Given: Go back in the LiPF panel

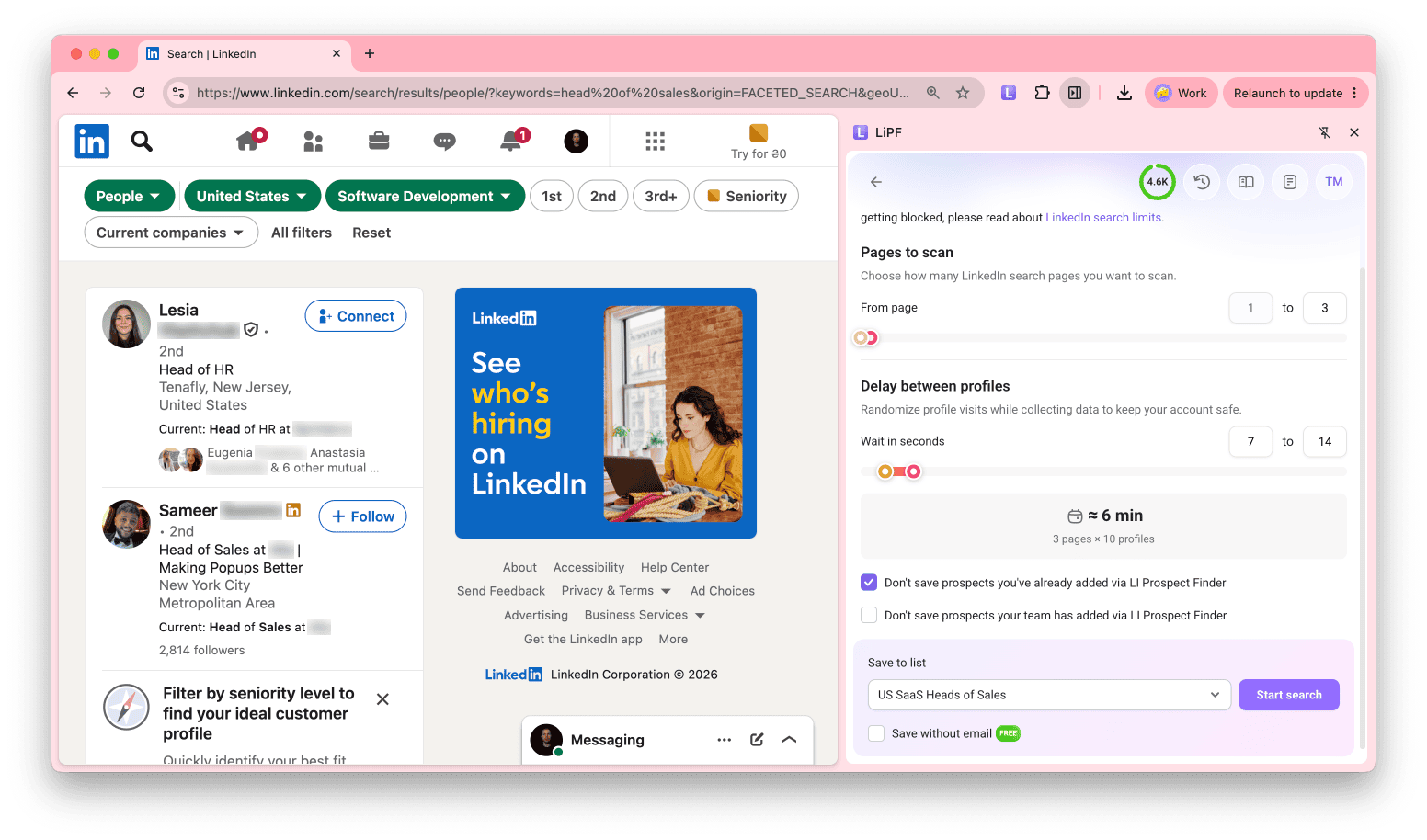Looking at the screenshot, I should click(876, 182).
